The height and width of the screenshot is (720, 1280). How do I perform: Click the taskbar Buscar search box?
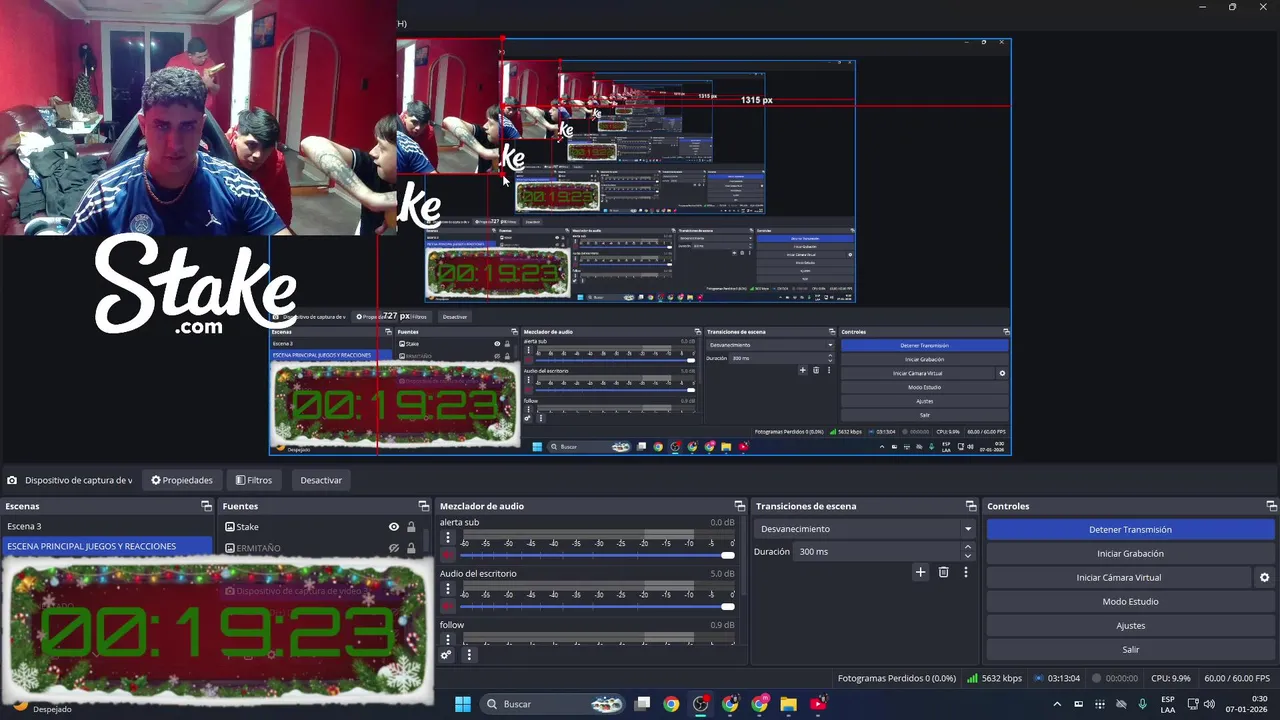[x=553, y=704]
